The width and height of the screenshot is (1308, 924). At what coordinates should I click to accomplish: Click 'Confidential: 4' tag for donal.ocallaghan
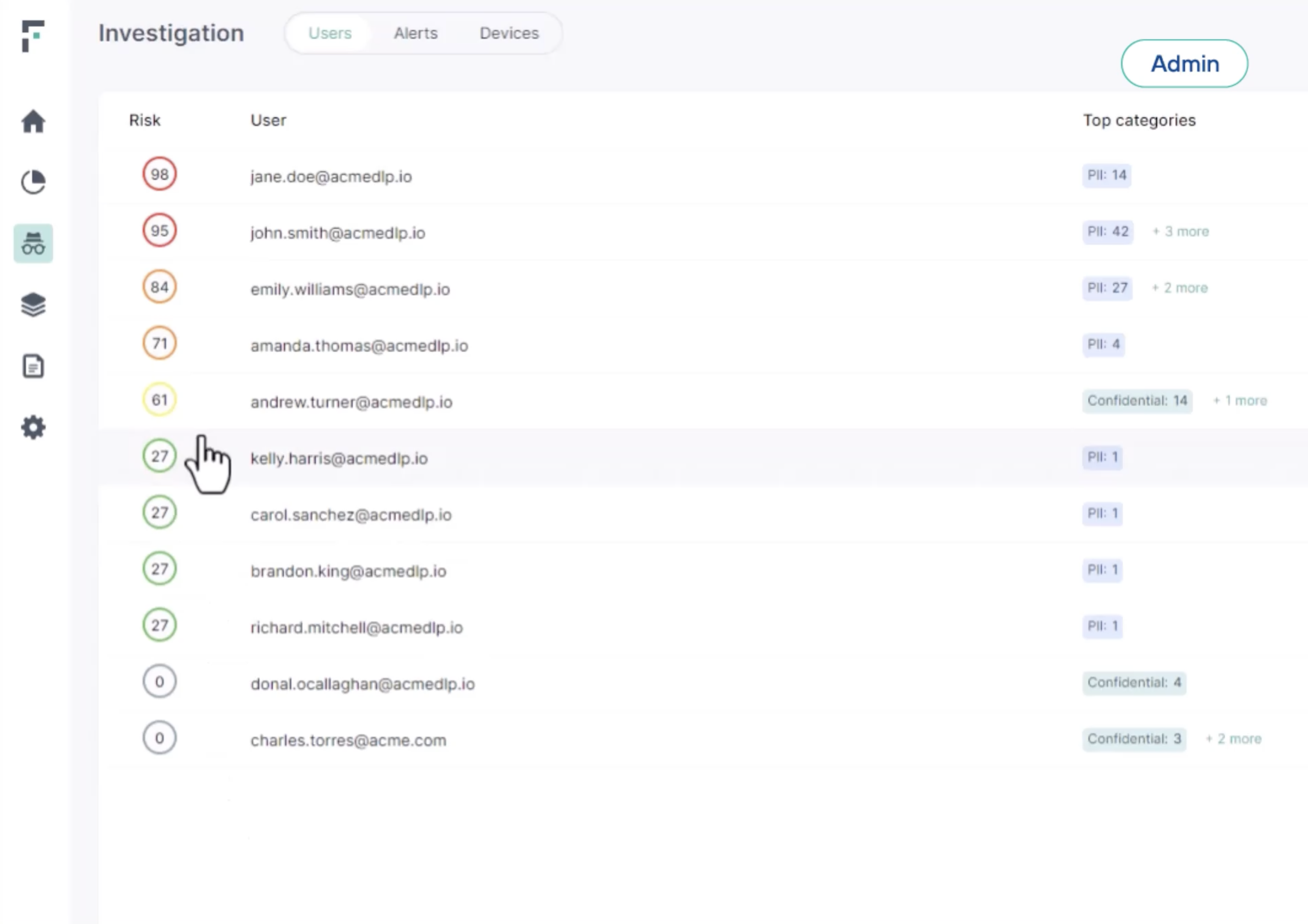(1134, 683)
